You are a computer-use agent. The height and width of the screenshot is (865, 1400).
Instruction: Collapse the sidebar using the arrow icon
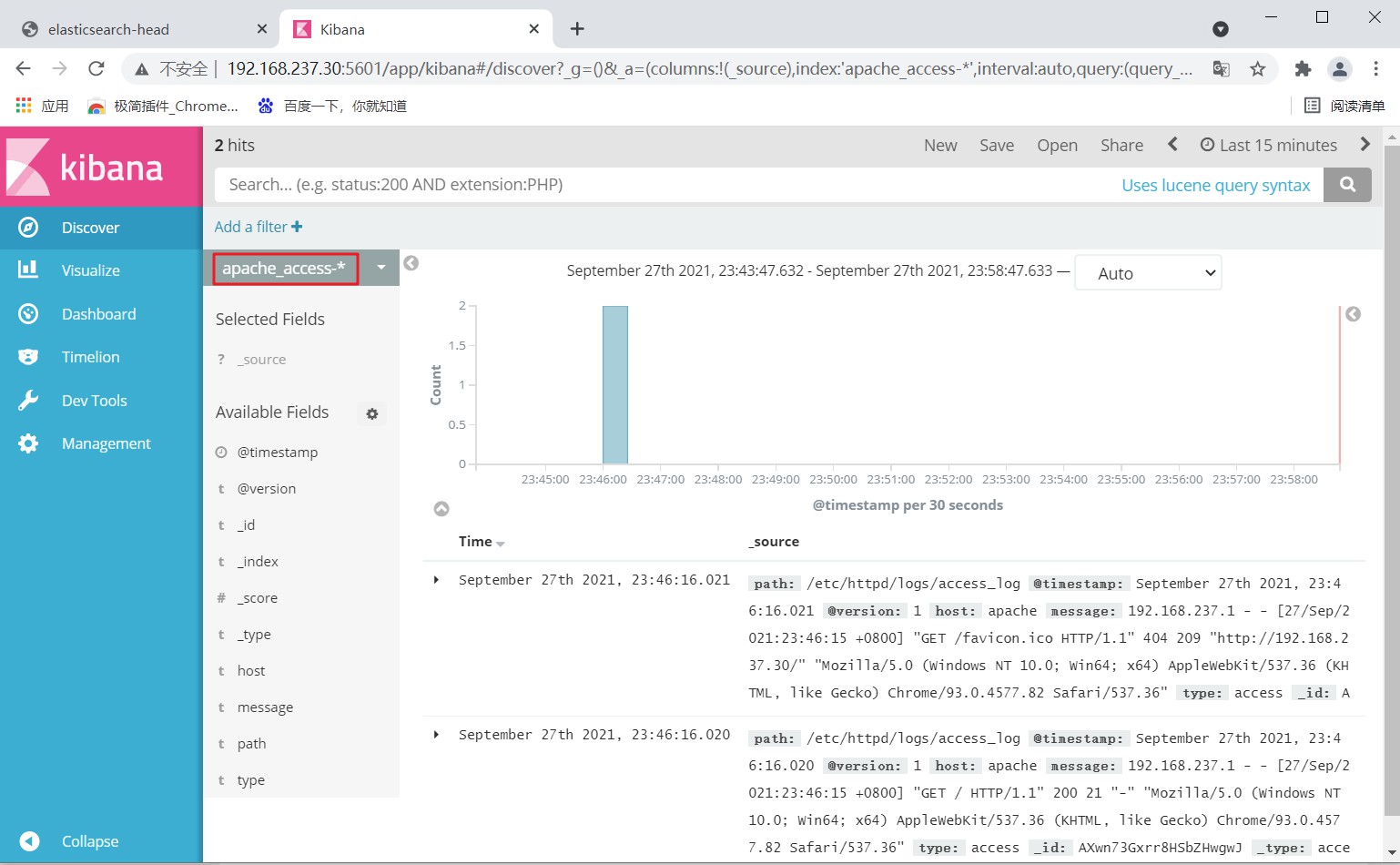(29, 841)
